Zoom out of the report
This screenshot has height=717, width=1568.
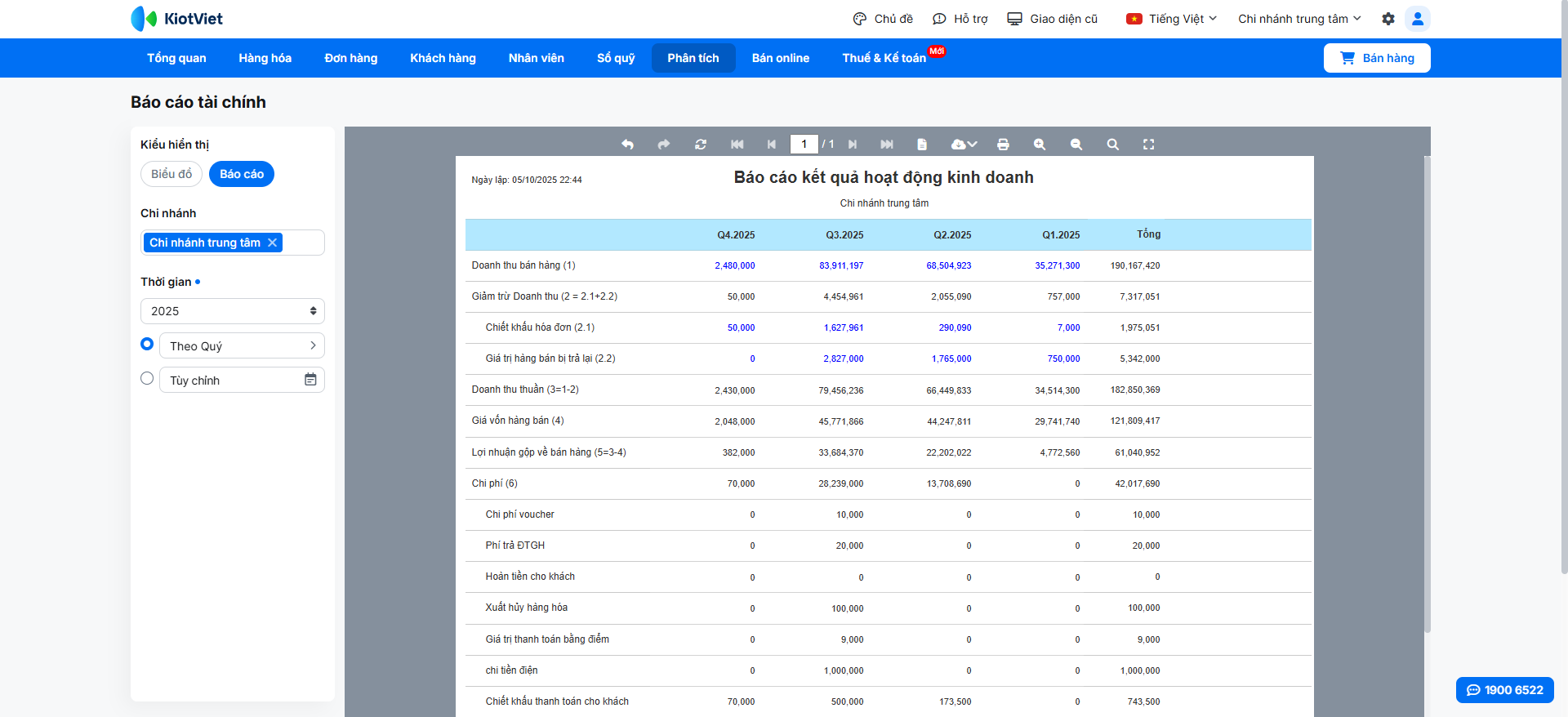click(1076, 145)
